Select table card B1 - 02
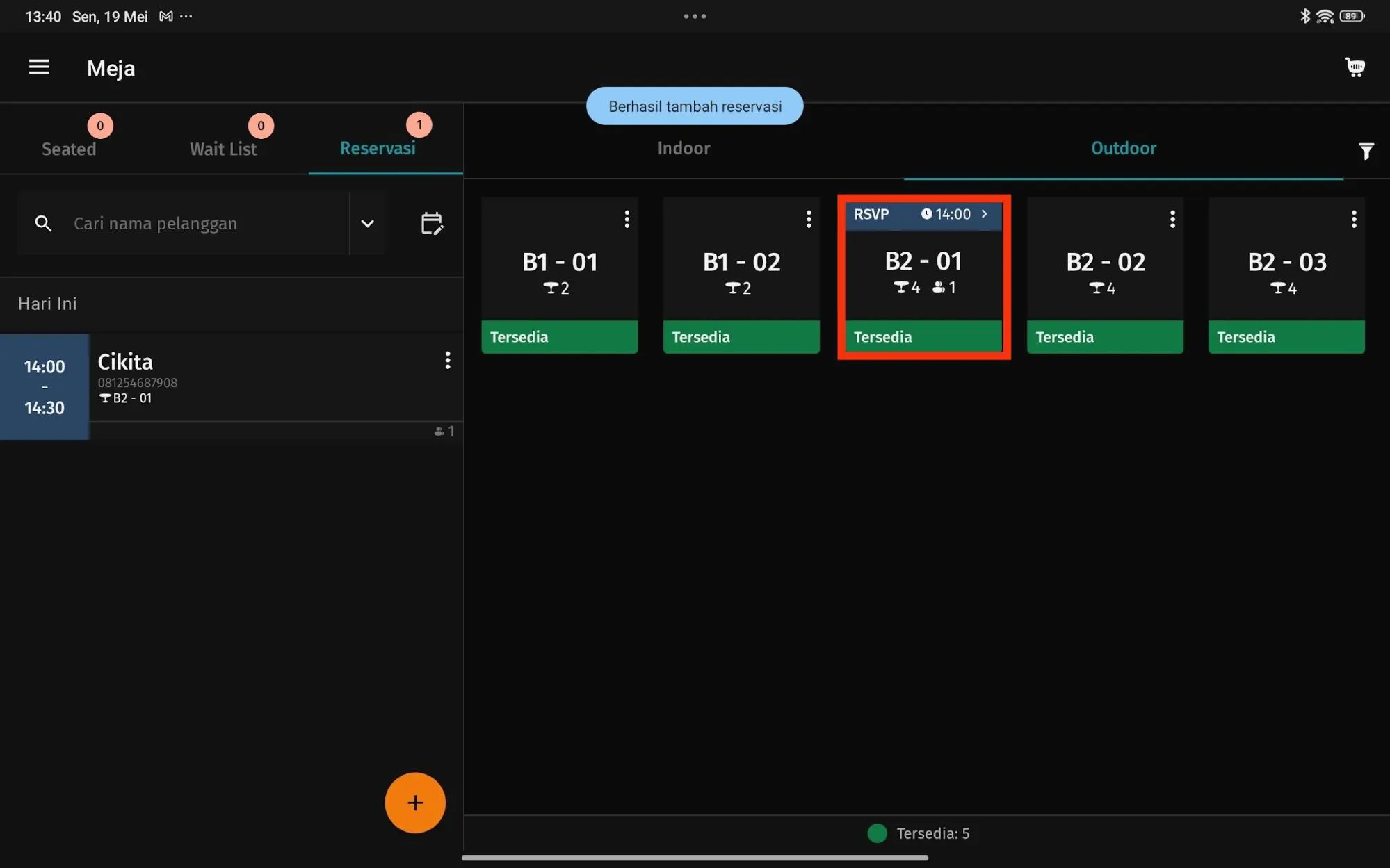1390x868 pixels. [741, 275]
